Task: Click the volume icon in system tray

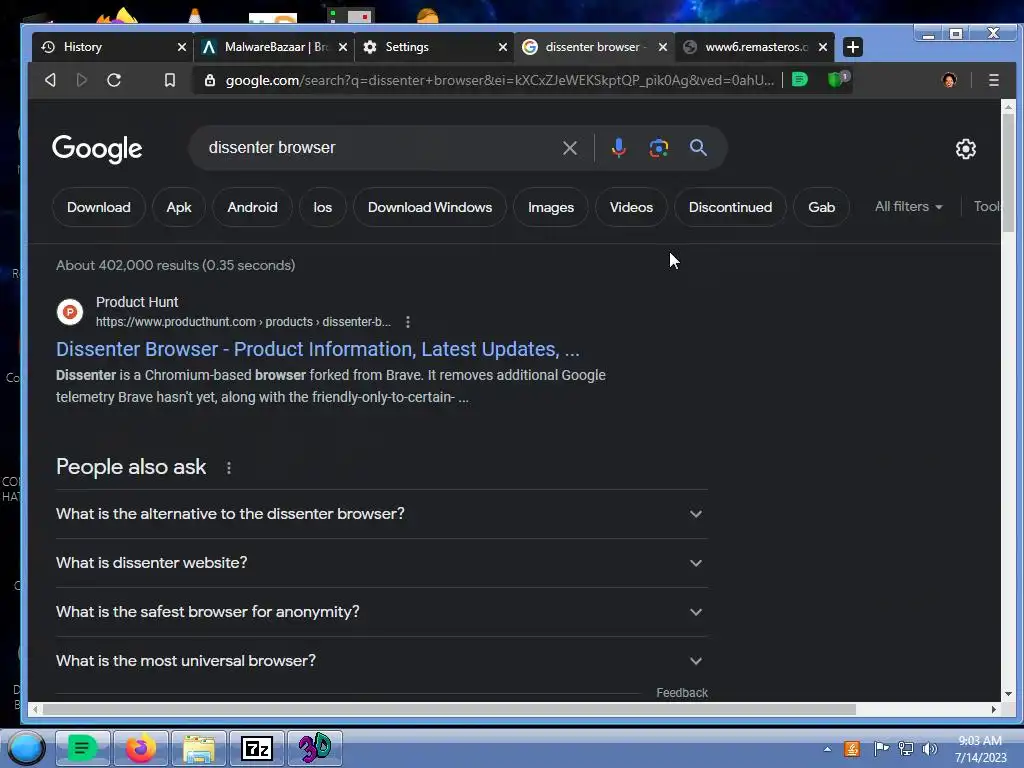Action: (929, 749)
